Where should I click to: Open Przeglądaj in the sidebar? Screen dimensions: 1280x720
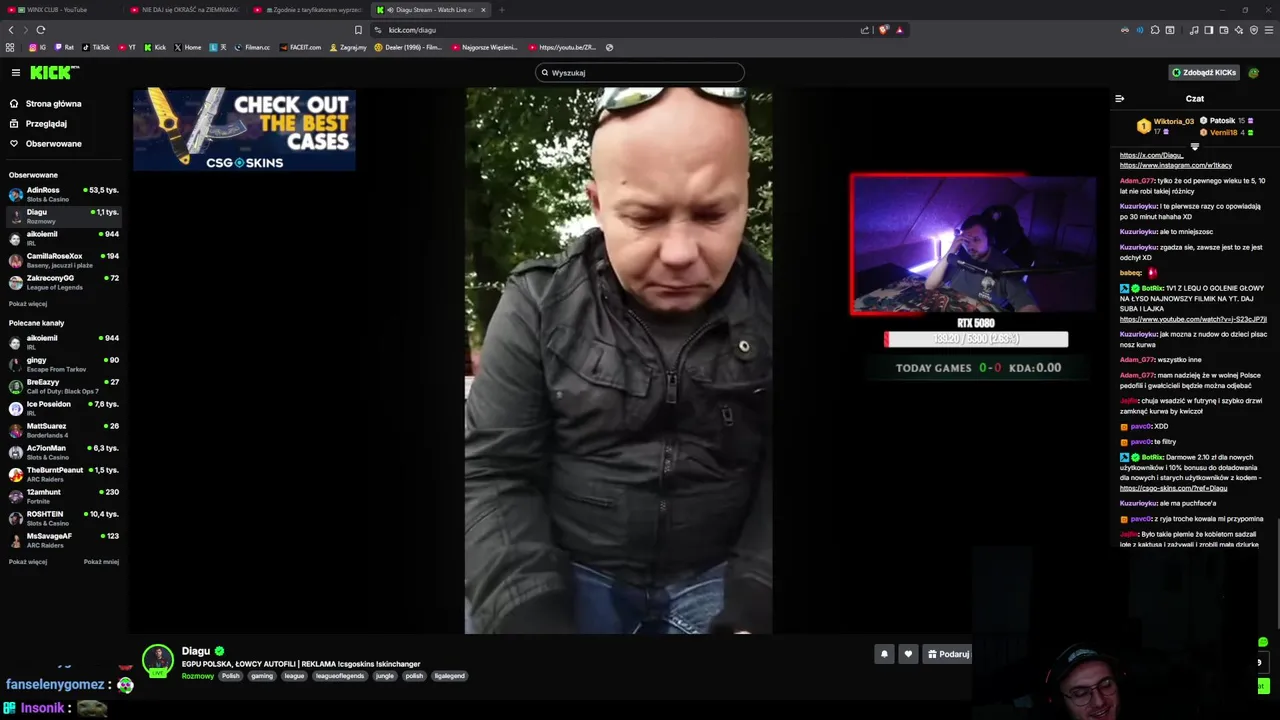tap(38, 123)
